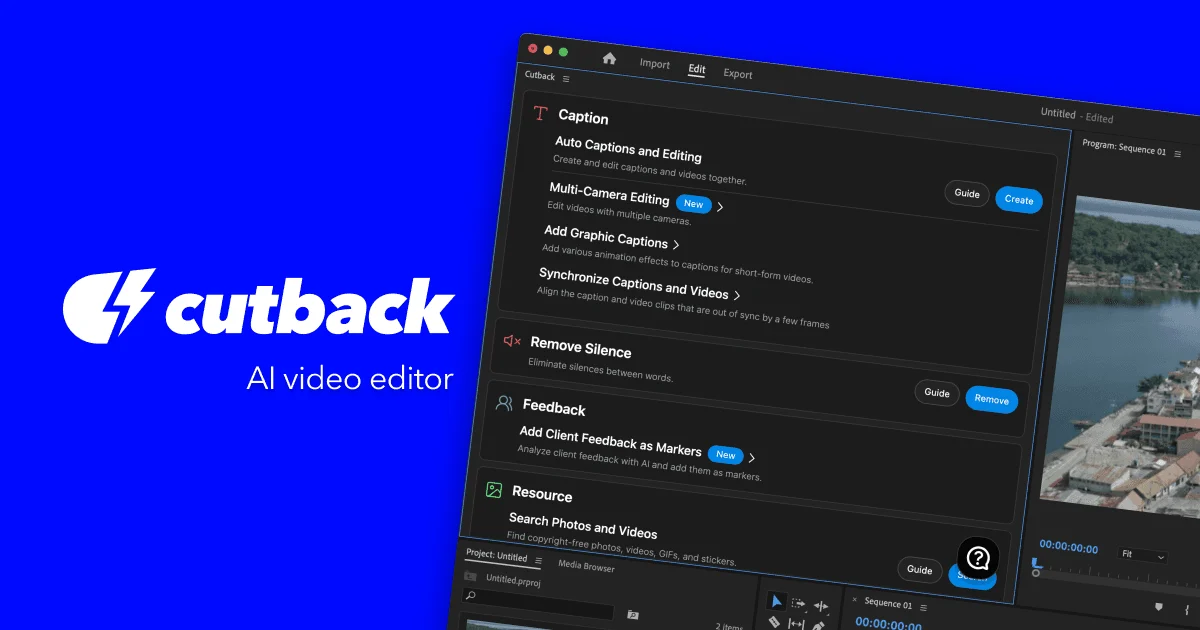Click the blue Remove button
The width and height of the screenshot is (1200, 630).
pyautogui.click(x=991, y=400)
